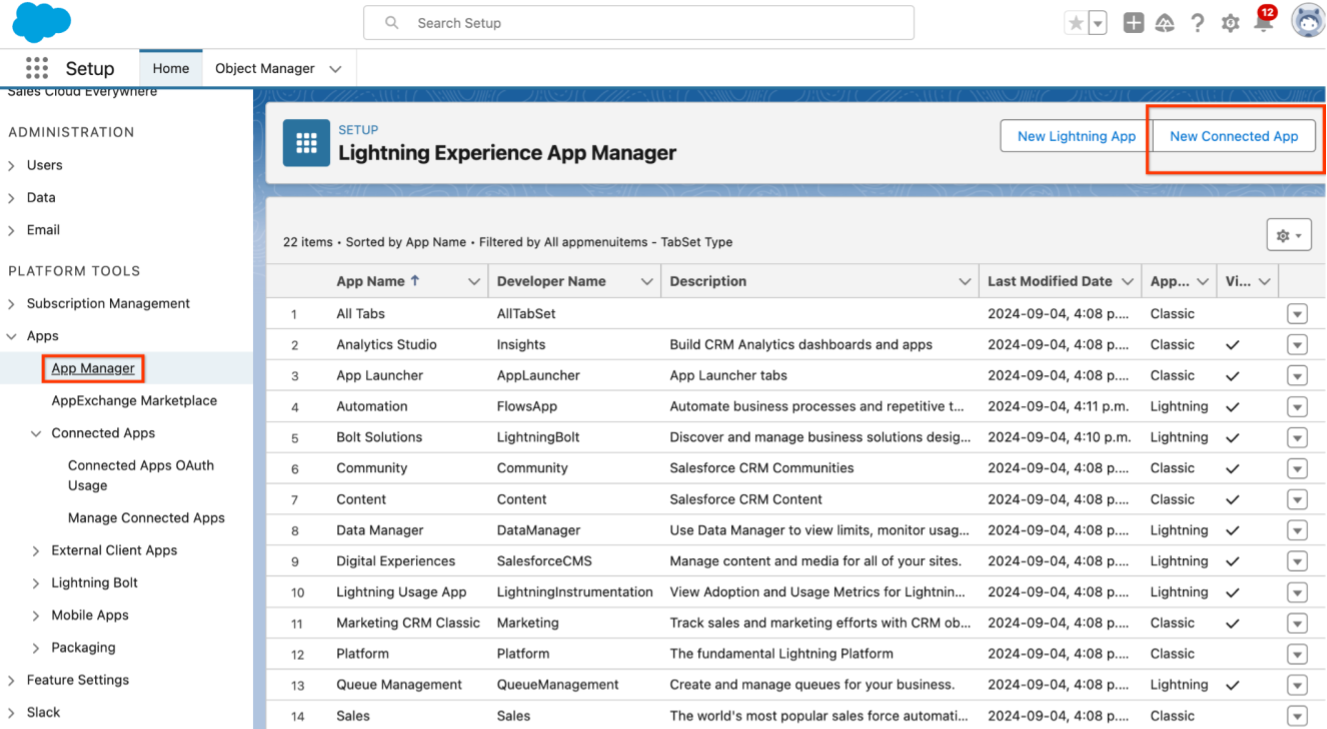
Task: Open the favorites list dropdown arrow
Action: [x=1098, y=23]
